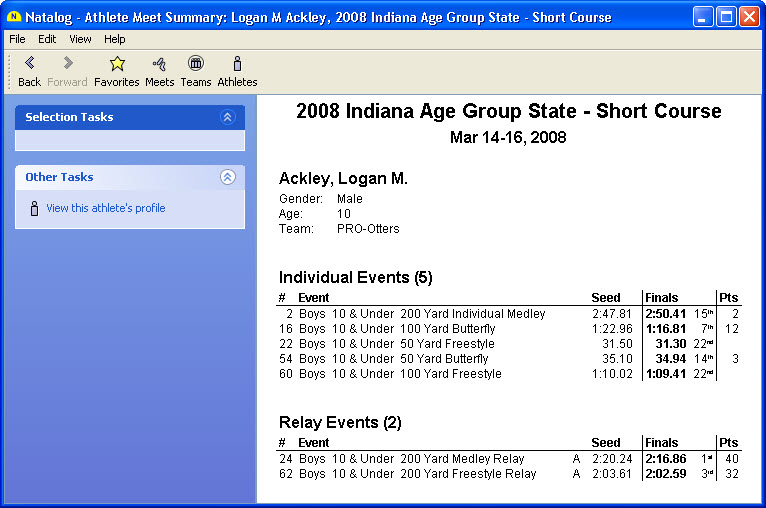766x508 pixels.
Task: Click the athlete icon beside profile link
Action: [x=34, y=209]
